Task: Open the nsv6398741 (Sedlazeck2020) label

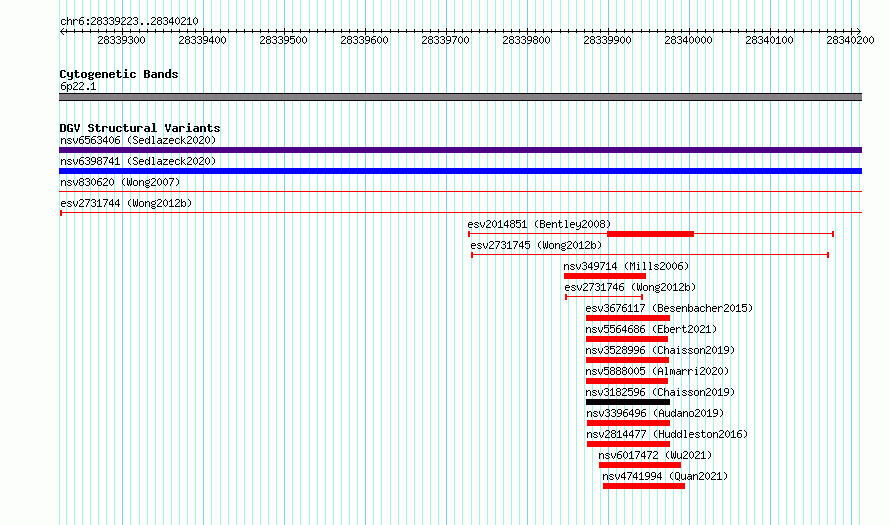Action: pos(138,161)
